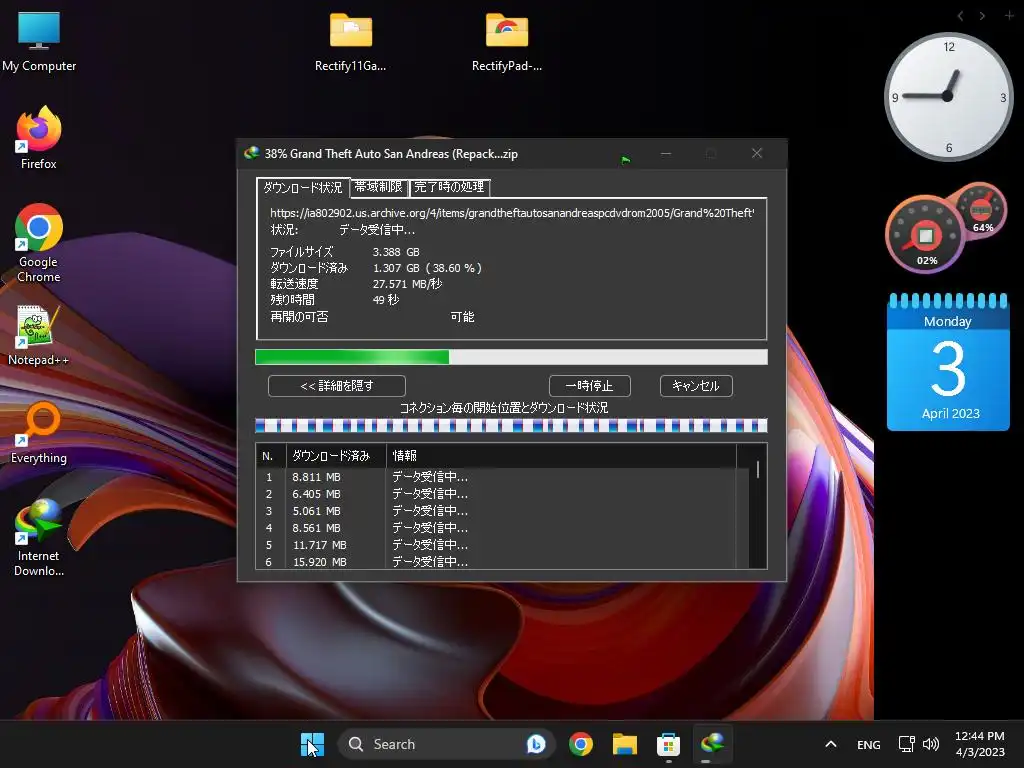
Task: Click the taskbar Search box
Action: 447,744
